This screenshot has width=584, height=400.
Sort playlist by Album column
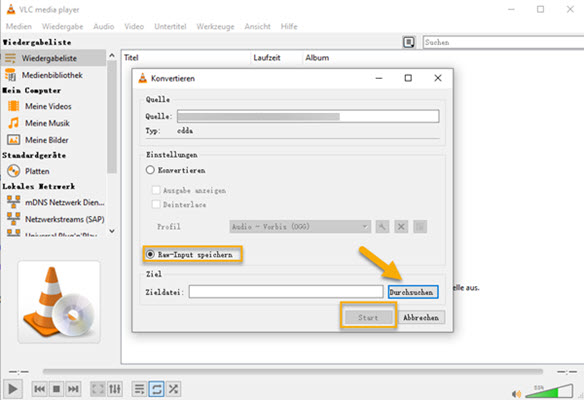[x=317, y=58]
